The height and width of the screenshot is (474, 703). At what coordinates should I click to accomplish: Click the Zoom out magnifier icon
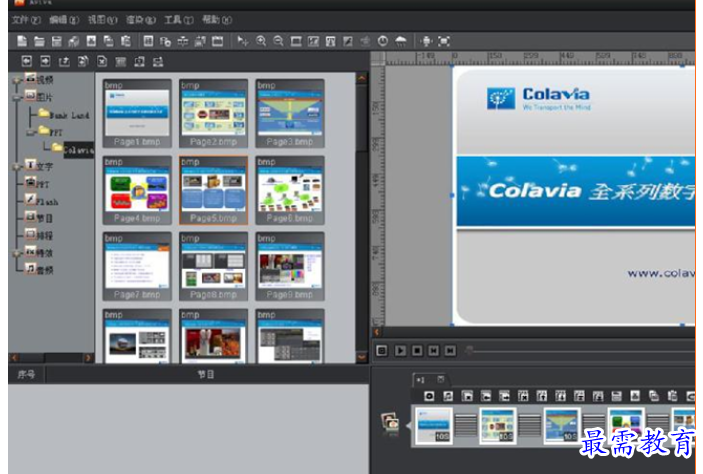click(278, 41)
